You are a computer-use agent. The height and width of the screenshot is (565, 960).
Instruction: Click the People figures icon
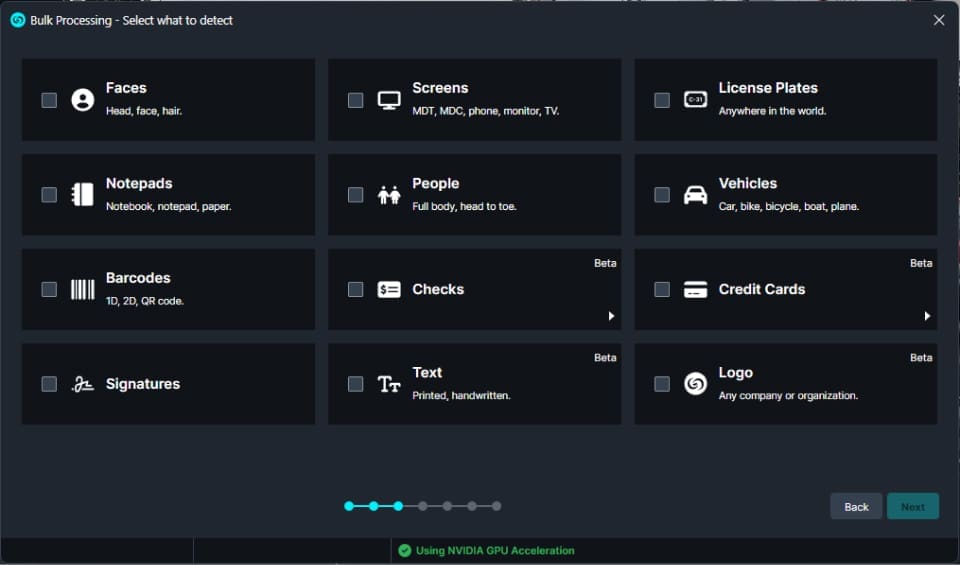point(389,195)
